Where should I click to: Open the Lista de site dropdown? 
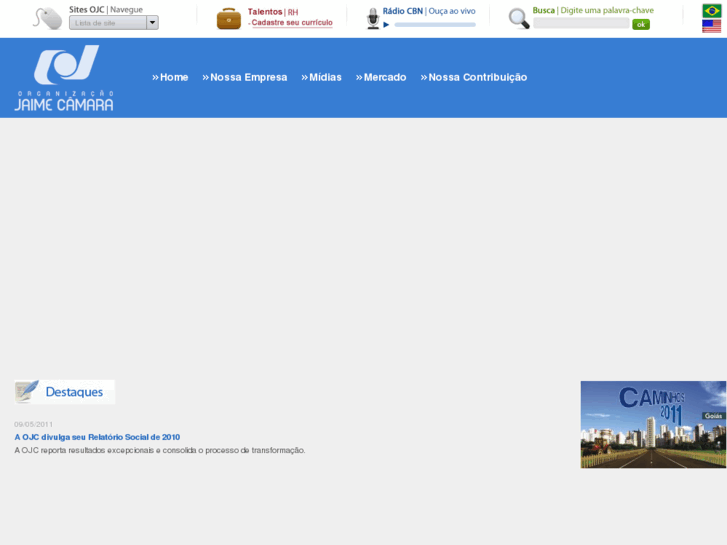[x=114, y=23]
